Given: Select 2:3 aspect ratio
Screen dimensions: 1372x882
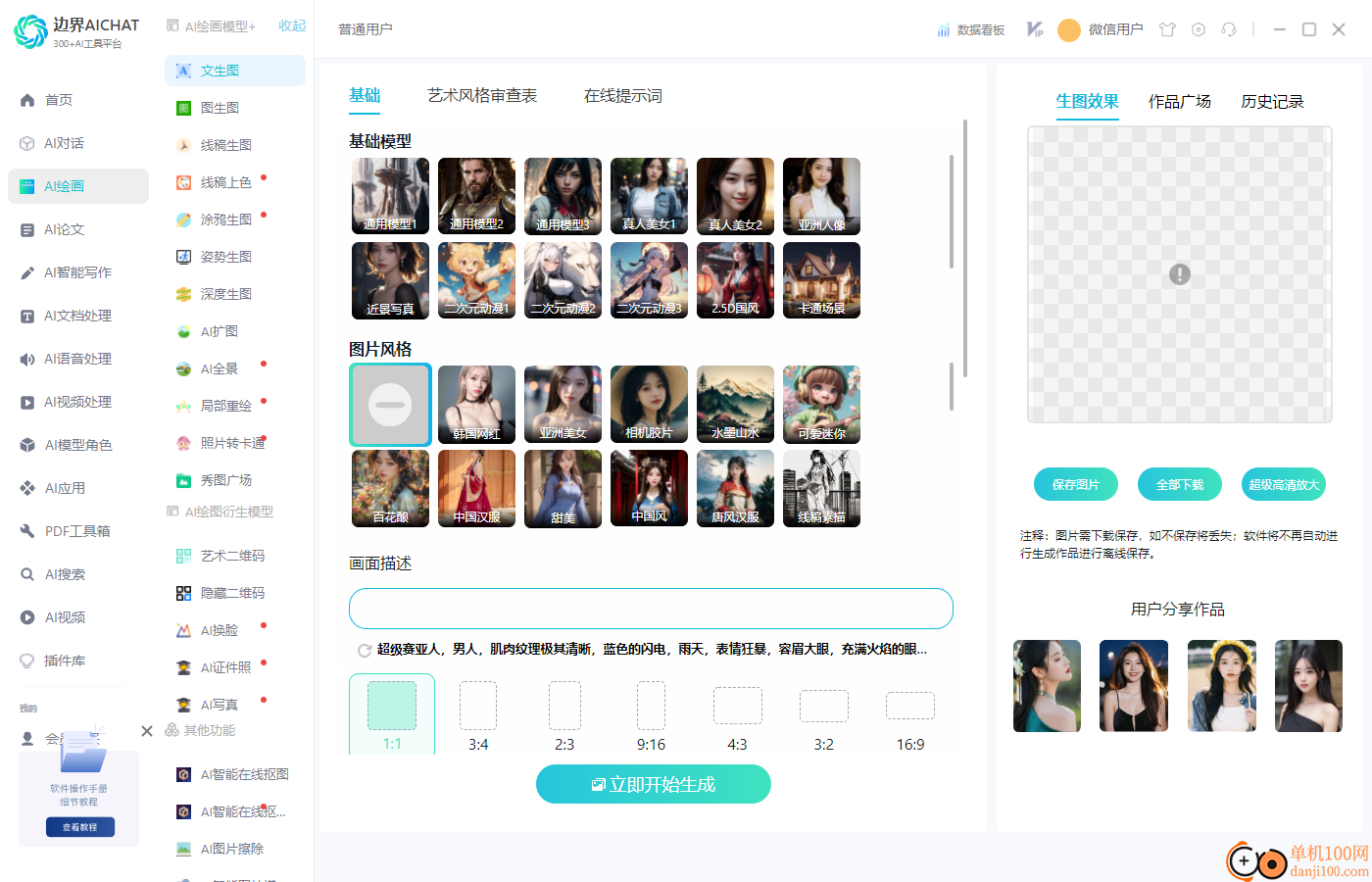Looking at the screenshot, I should (564, 716).
